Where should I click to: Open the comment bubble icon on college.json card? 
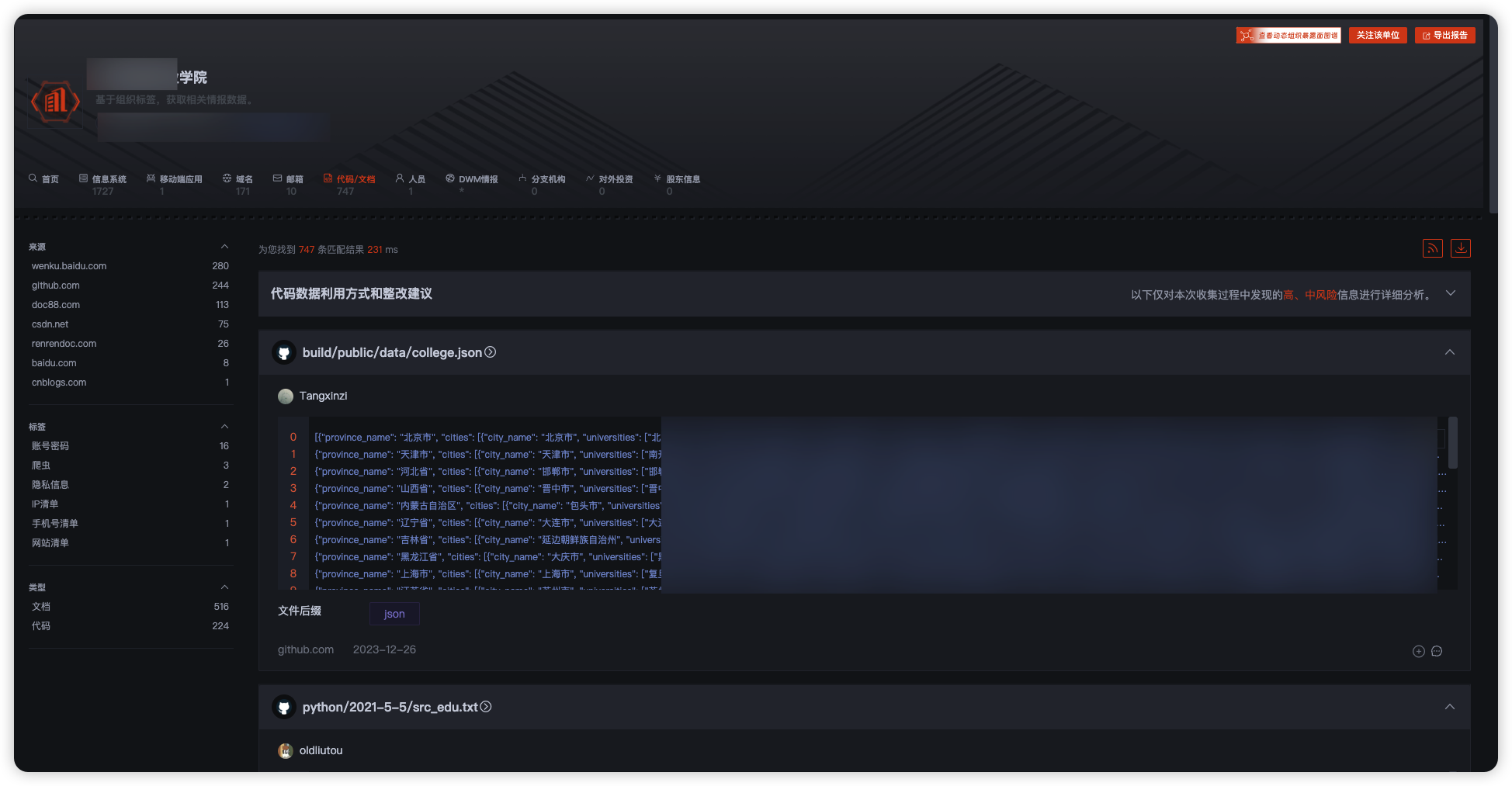[x=1437, y=651]
